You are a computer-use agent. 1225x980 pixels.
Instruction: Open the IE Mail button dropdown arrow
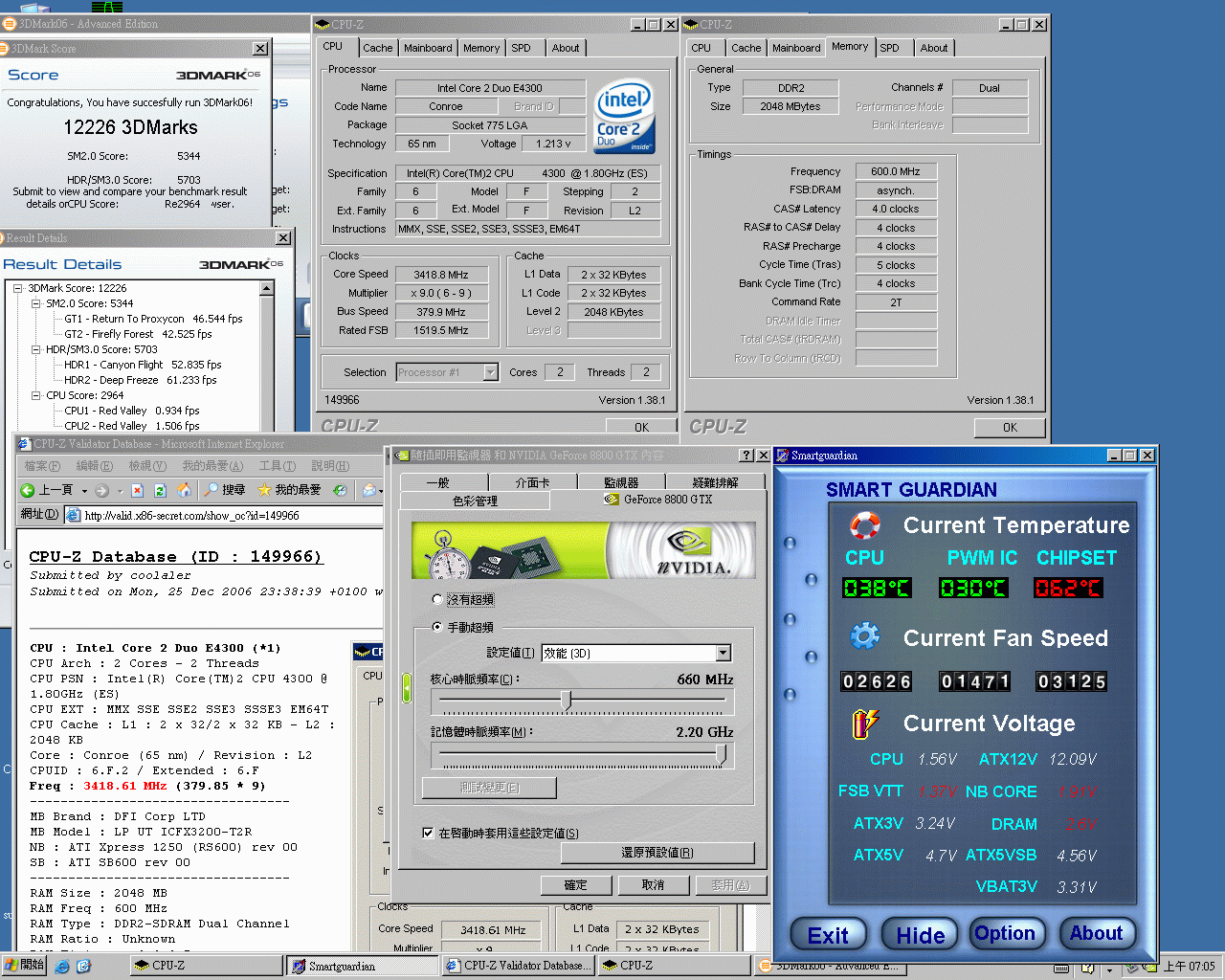point(381,490)
